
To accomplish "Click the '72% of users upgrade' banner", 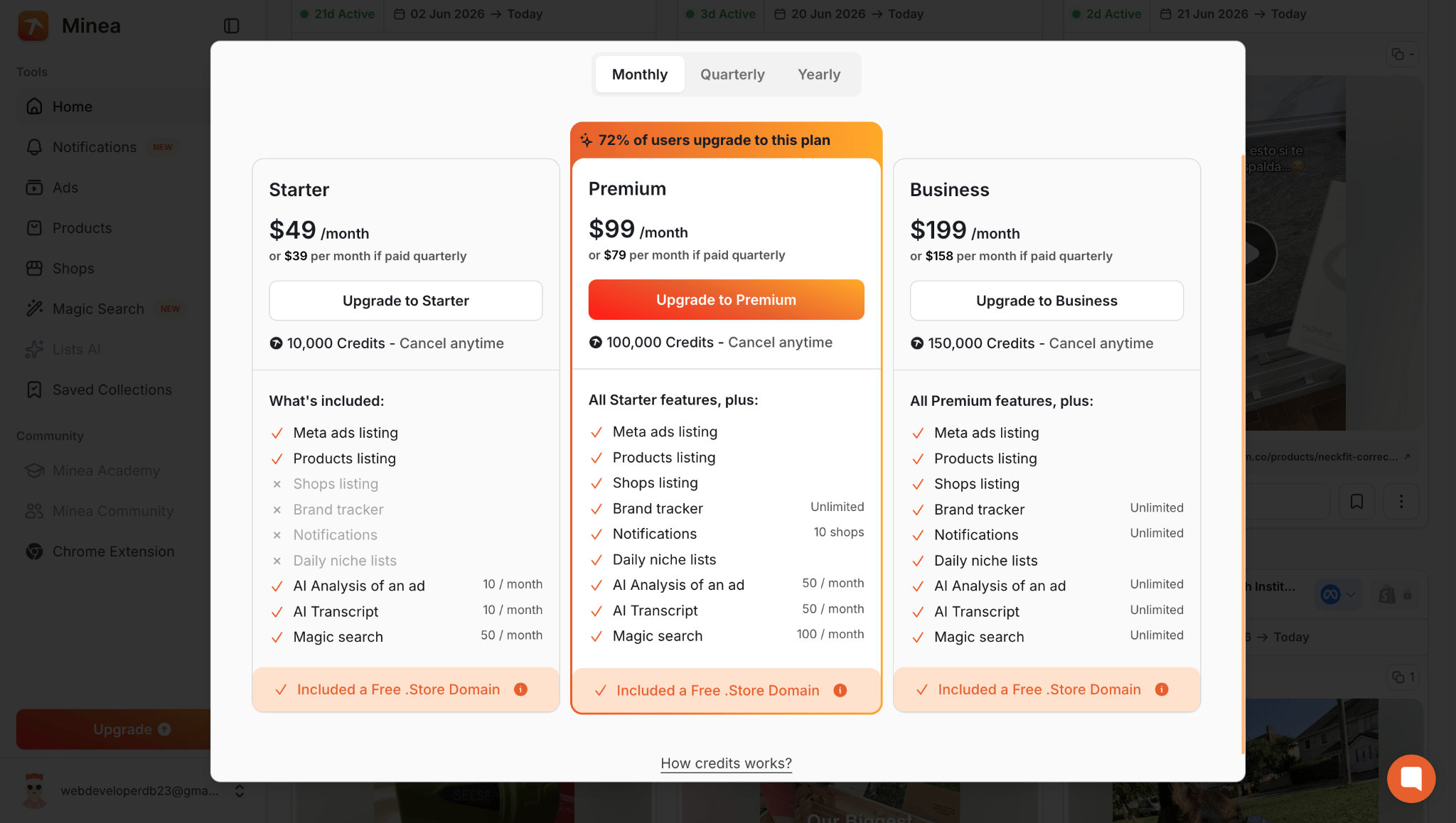I will [x=727, y=140].
